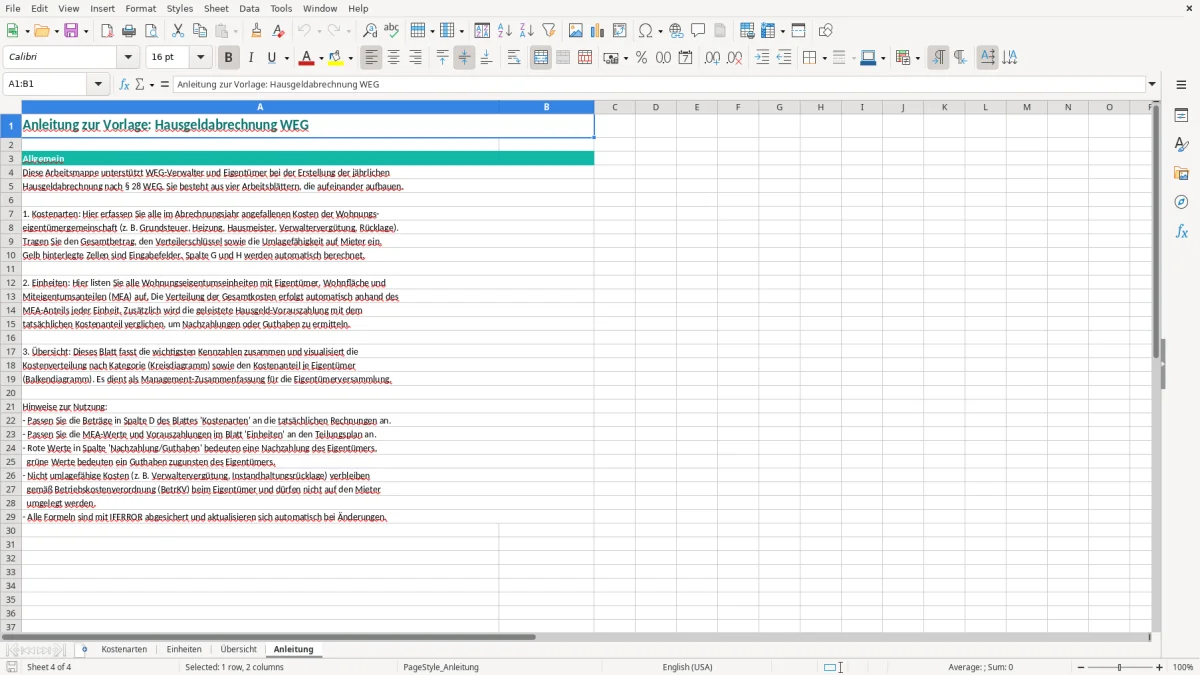1200x675 pixels.
Task: Switch to the Einheiten sheet tab
Action: (184, 649)
